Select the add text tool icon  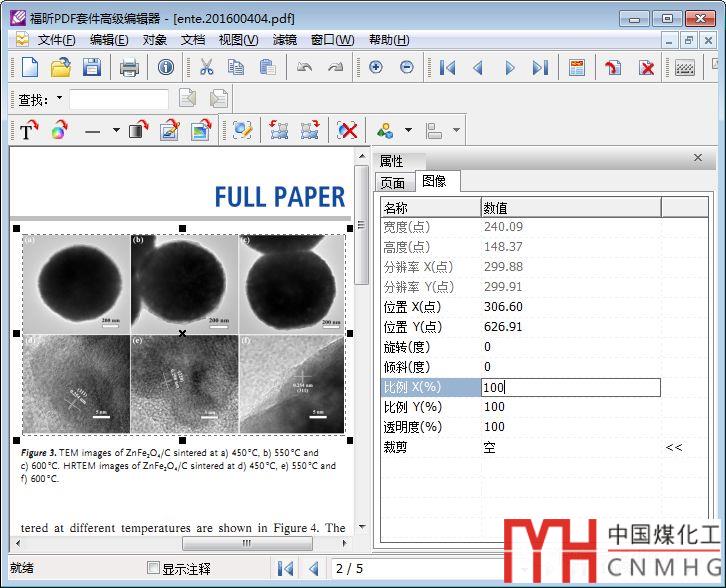(x=28, y=131)
